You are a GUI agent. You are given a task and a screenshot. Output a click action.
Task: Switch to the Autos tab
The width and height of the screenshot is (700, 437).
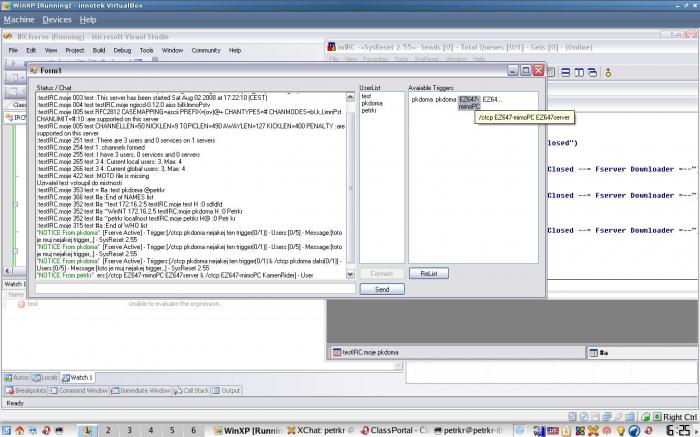point(17,378)
